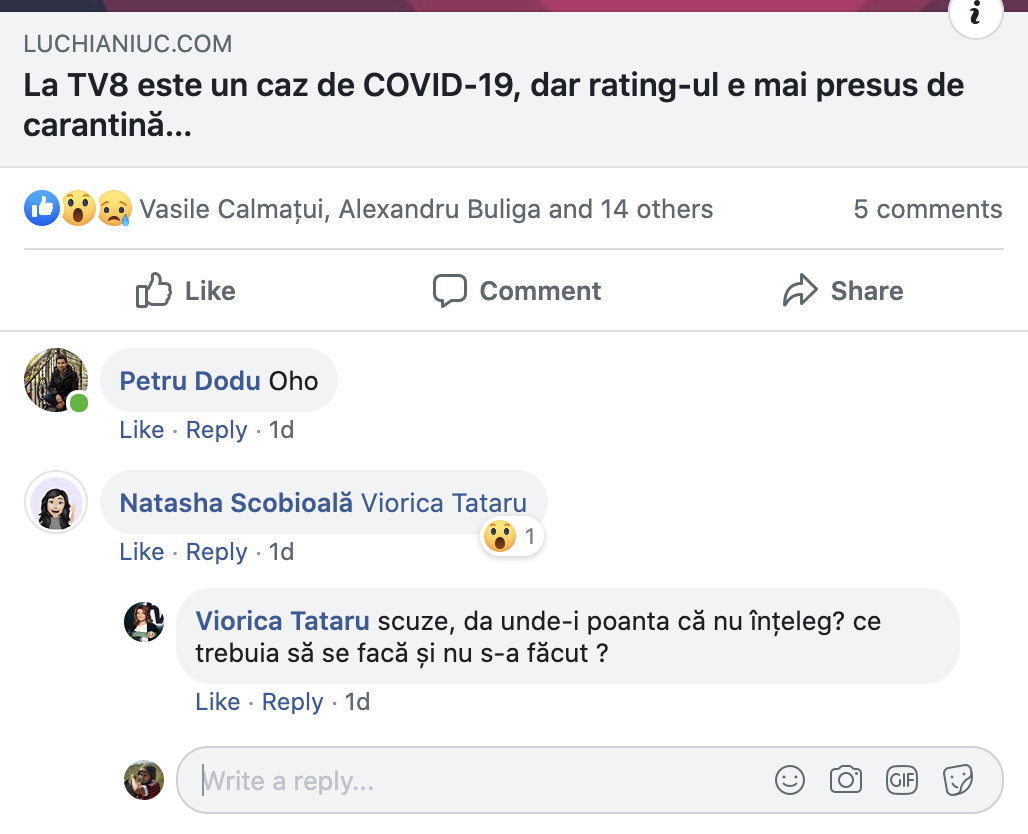Click the wow reaction on Natasha's comment
The width and height of the screenshot is (1028, 834).
(499, 537)
